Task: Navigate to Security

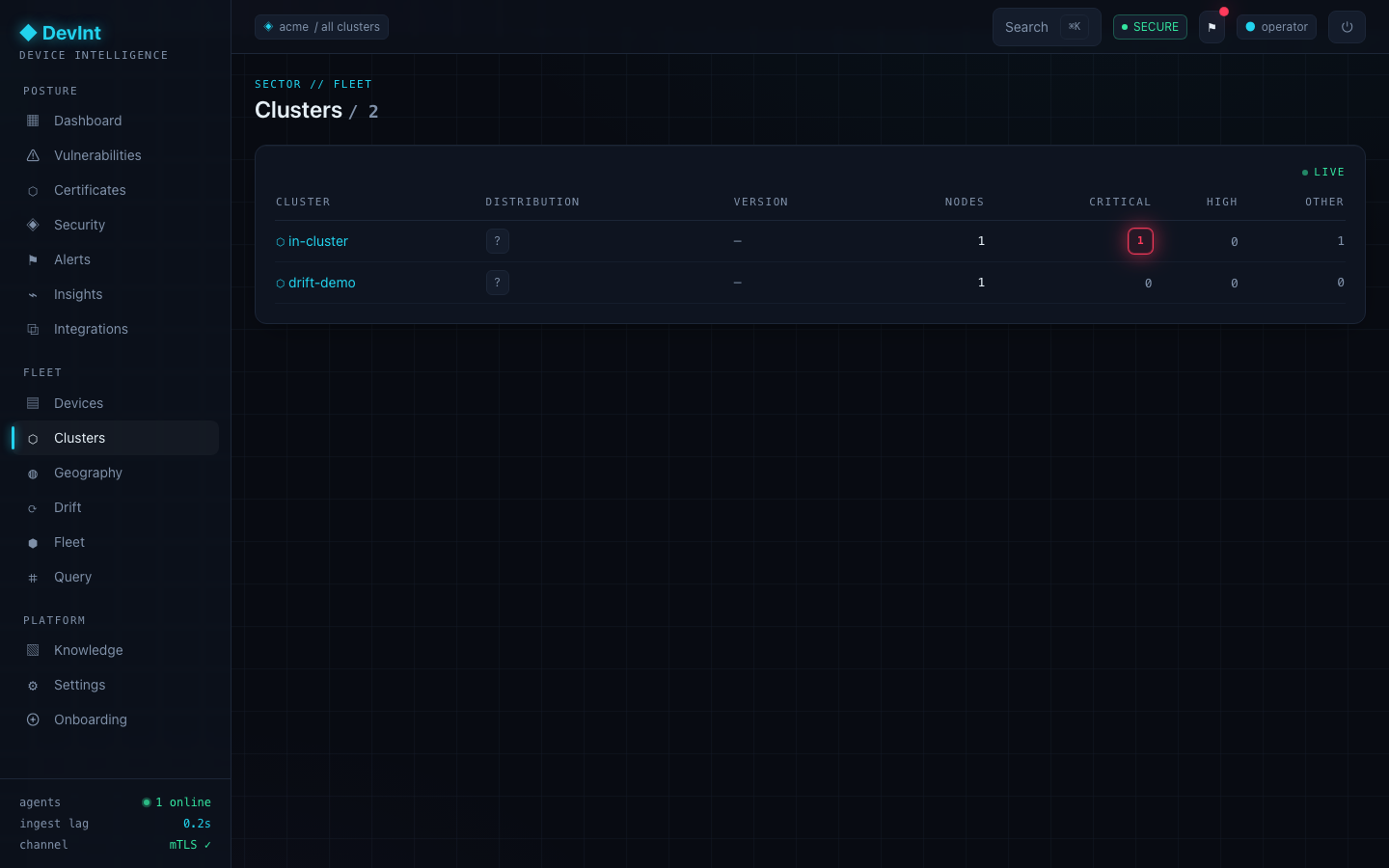Action: (x=116, y=225)
